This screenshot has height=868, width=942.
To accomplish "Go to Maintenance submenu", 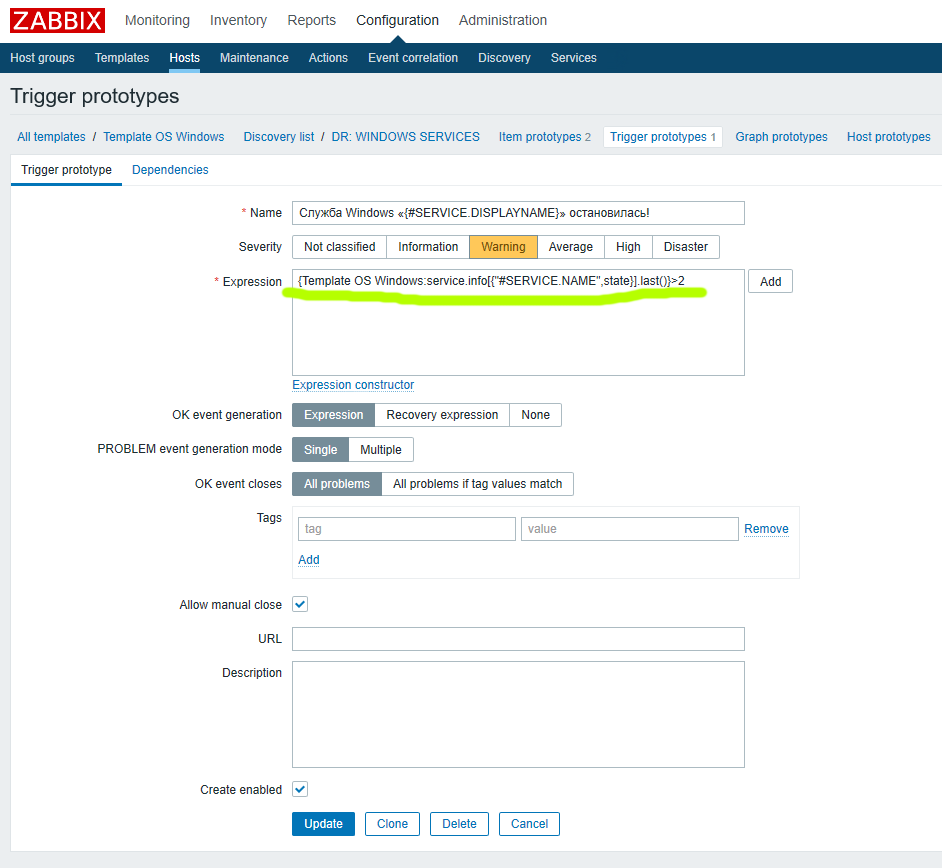I will (254, 58).
